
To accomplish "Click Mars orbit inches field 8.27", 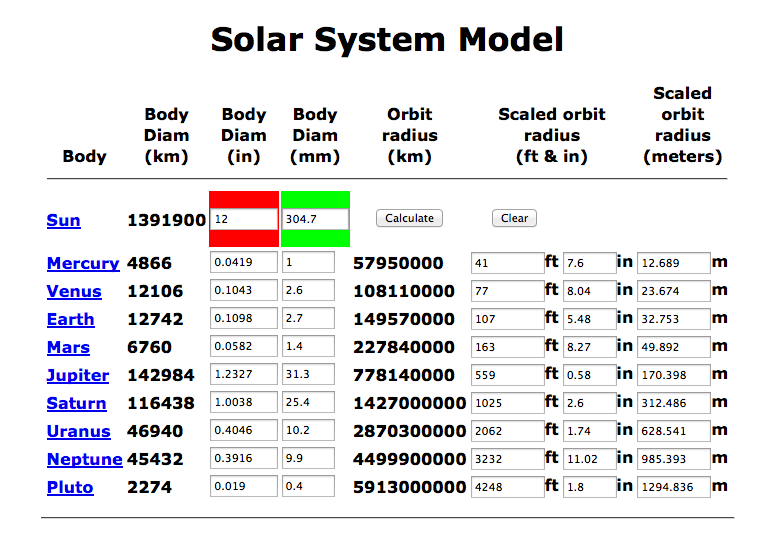I will [x=590, y=347].
